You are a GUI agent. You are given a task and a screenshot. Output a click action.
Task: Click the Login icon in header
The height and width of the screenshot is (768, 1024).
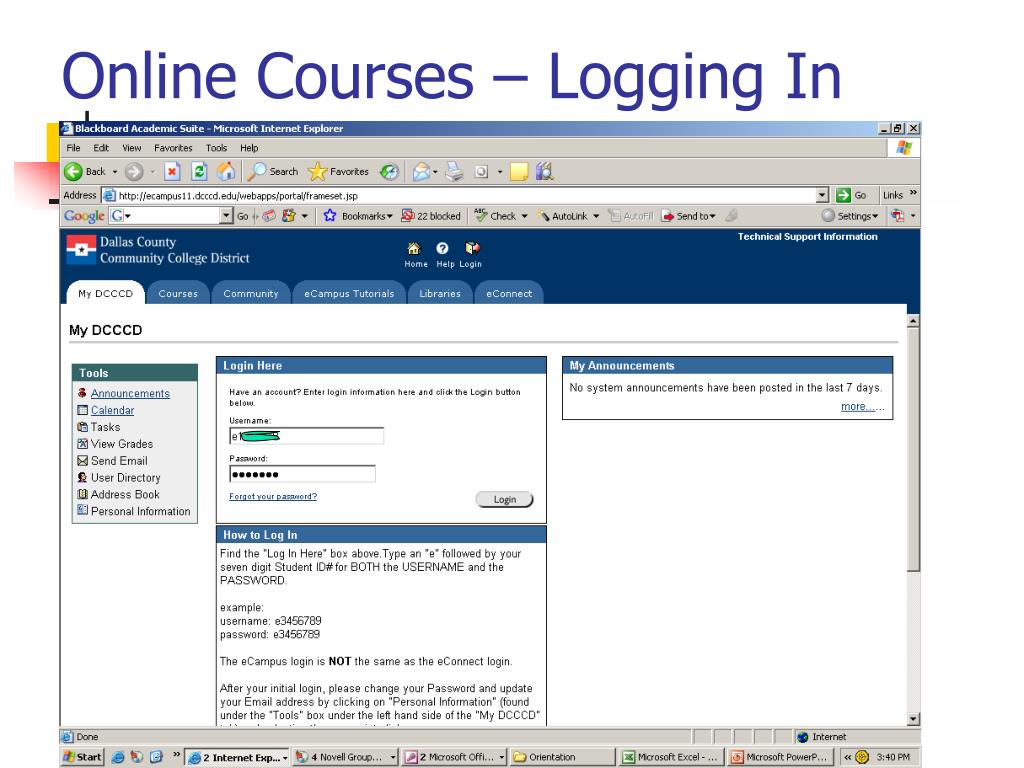[472, 248]
